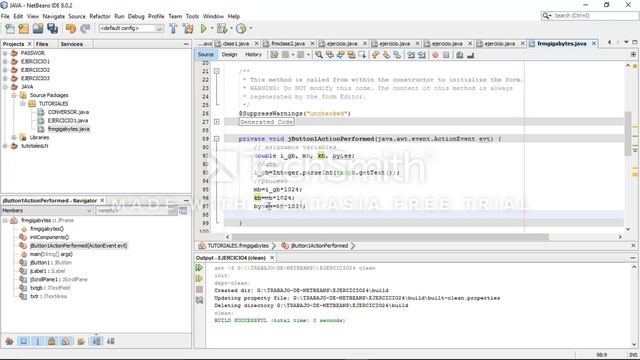This screenshot has width=640, height=360.
Task: Click the Debug Project toolbar icon
Action: click(222, 29)
